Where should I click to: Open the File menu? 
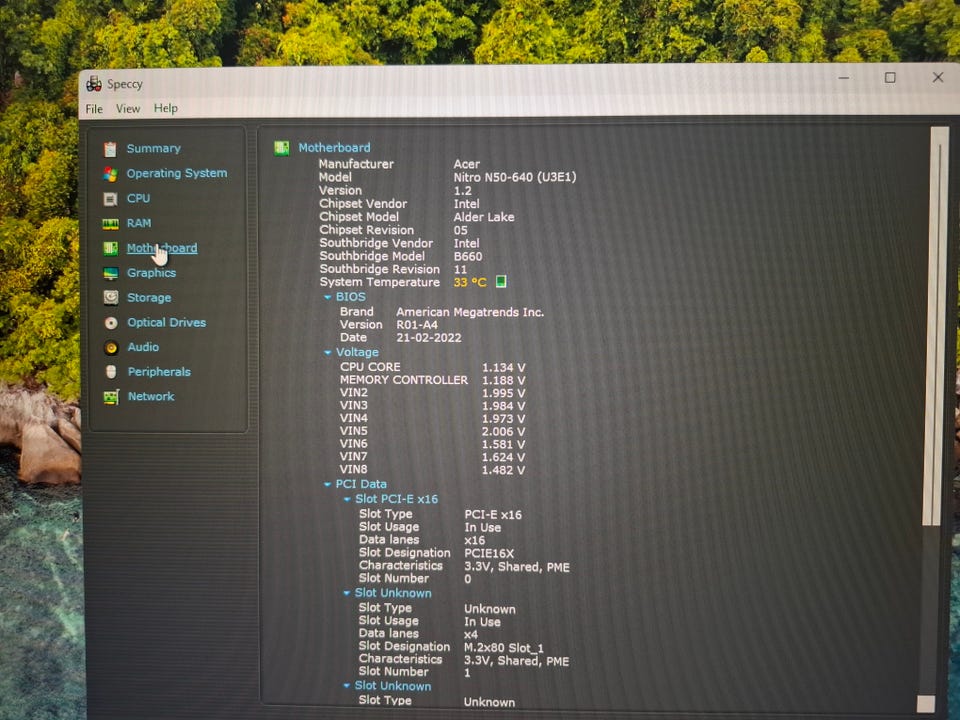click(94, 109)
